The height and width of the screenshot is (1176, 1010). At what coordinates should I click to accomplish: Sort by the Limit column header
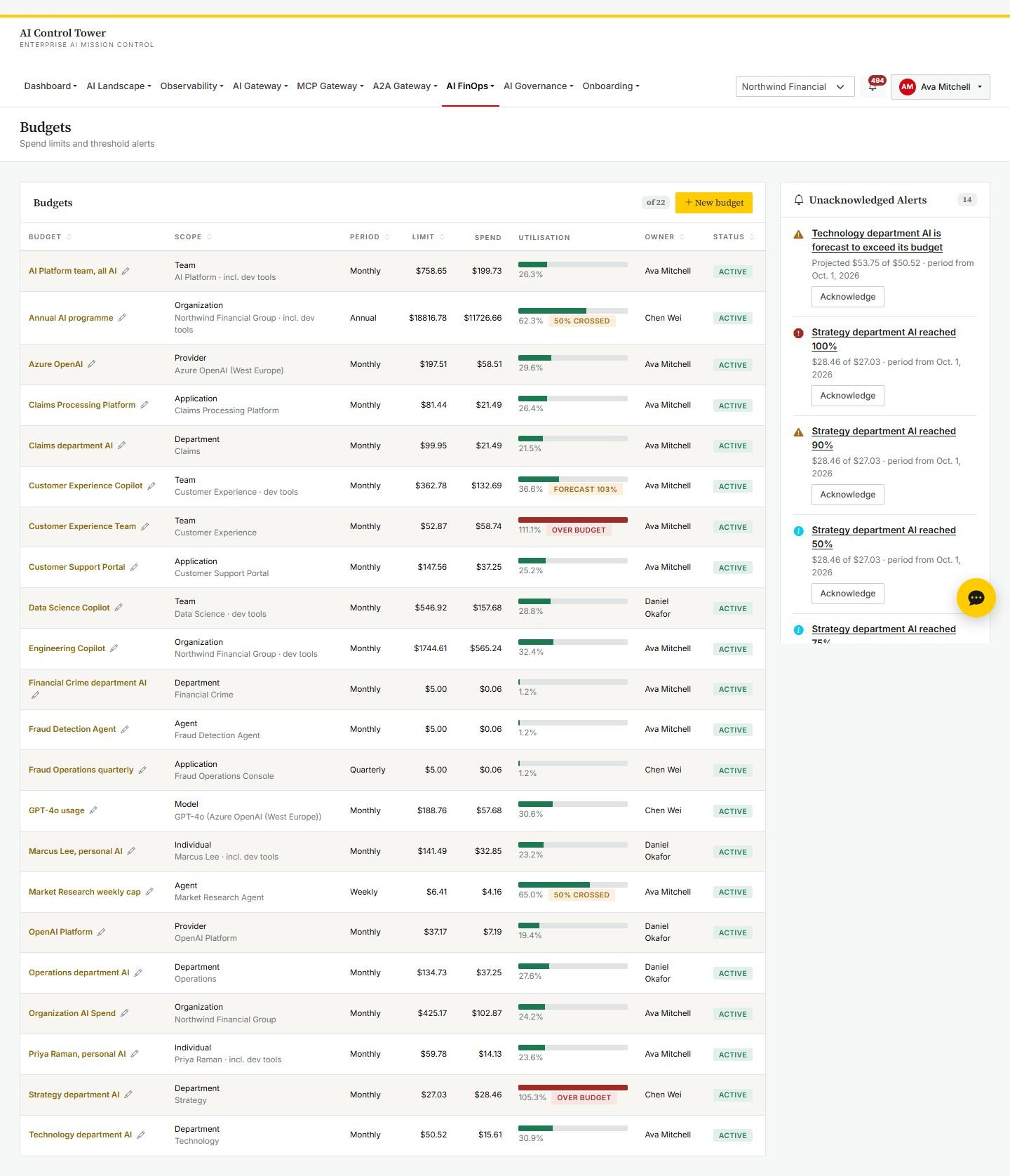pos(428,237)
